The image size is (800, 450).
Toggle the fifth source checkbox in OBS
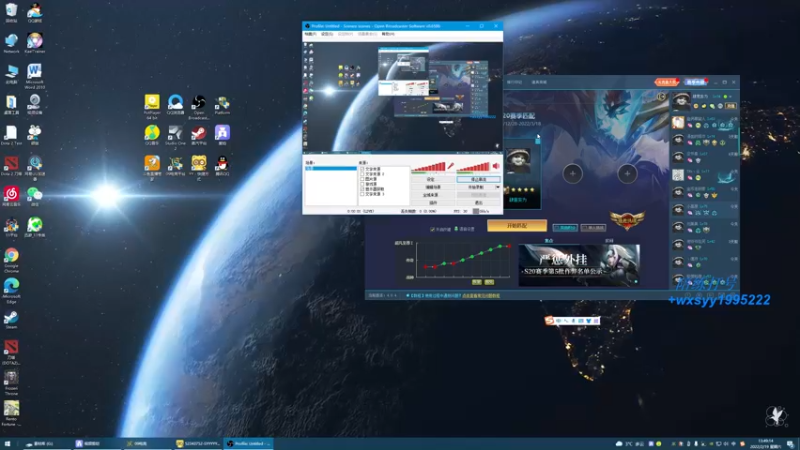(362, 189)
